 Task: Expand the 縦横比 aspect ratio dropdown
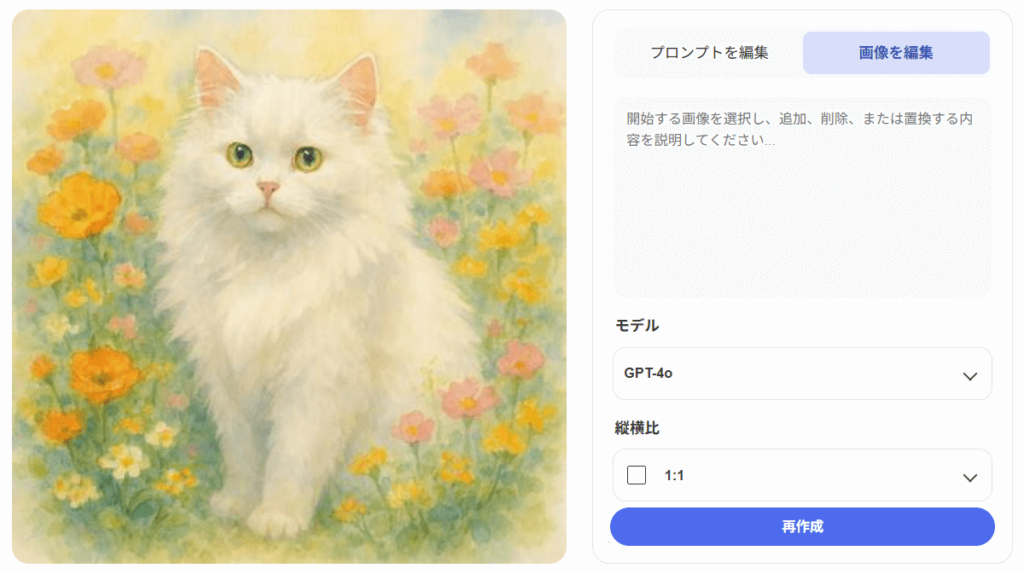tap(802, 475)
